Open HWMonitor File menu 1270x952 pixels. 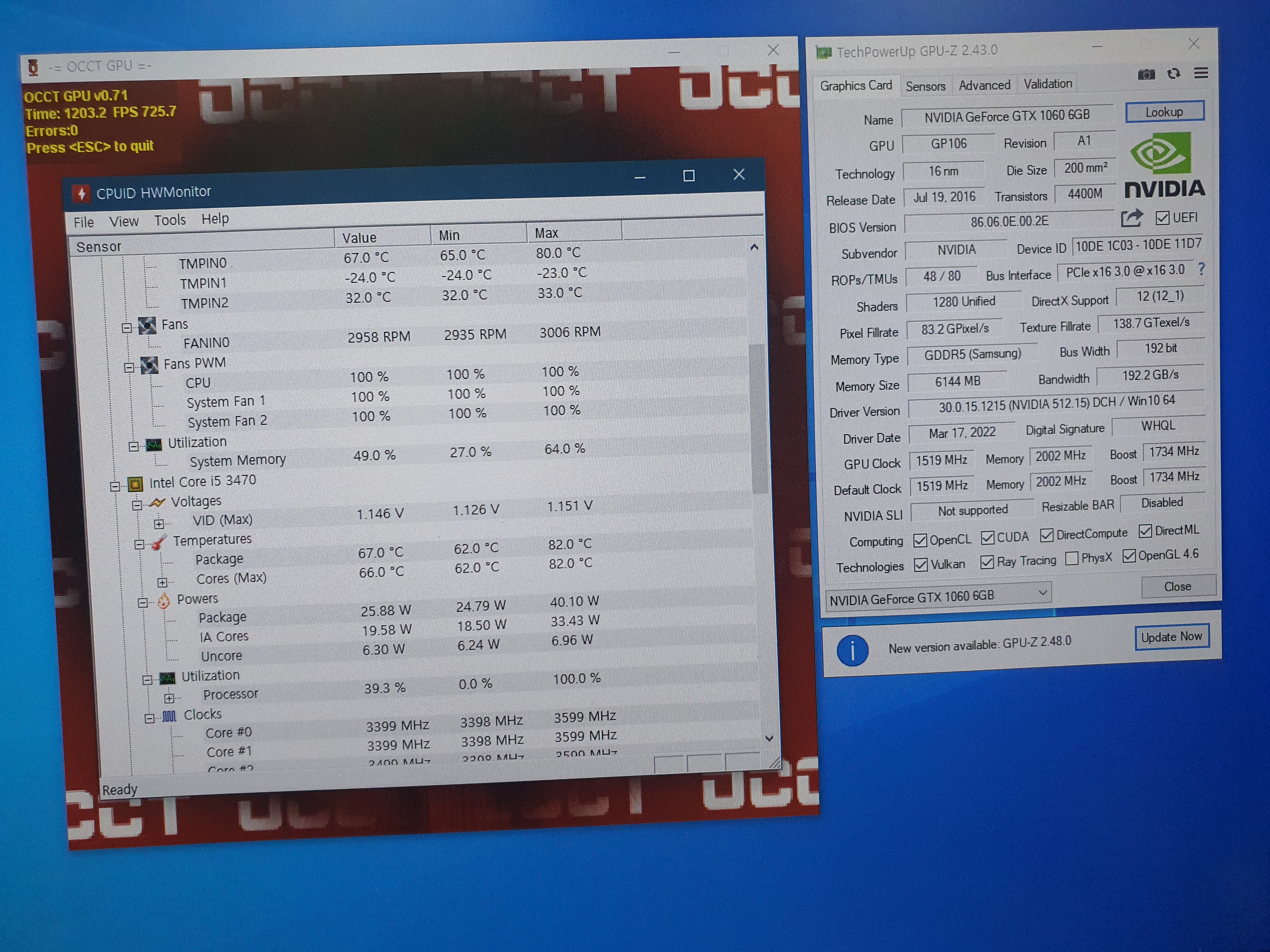[84, 222]
